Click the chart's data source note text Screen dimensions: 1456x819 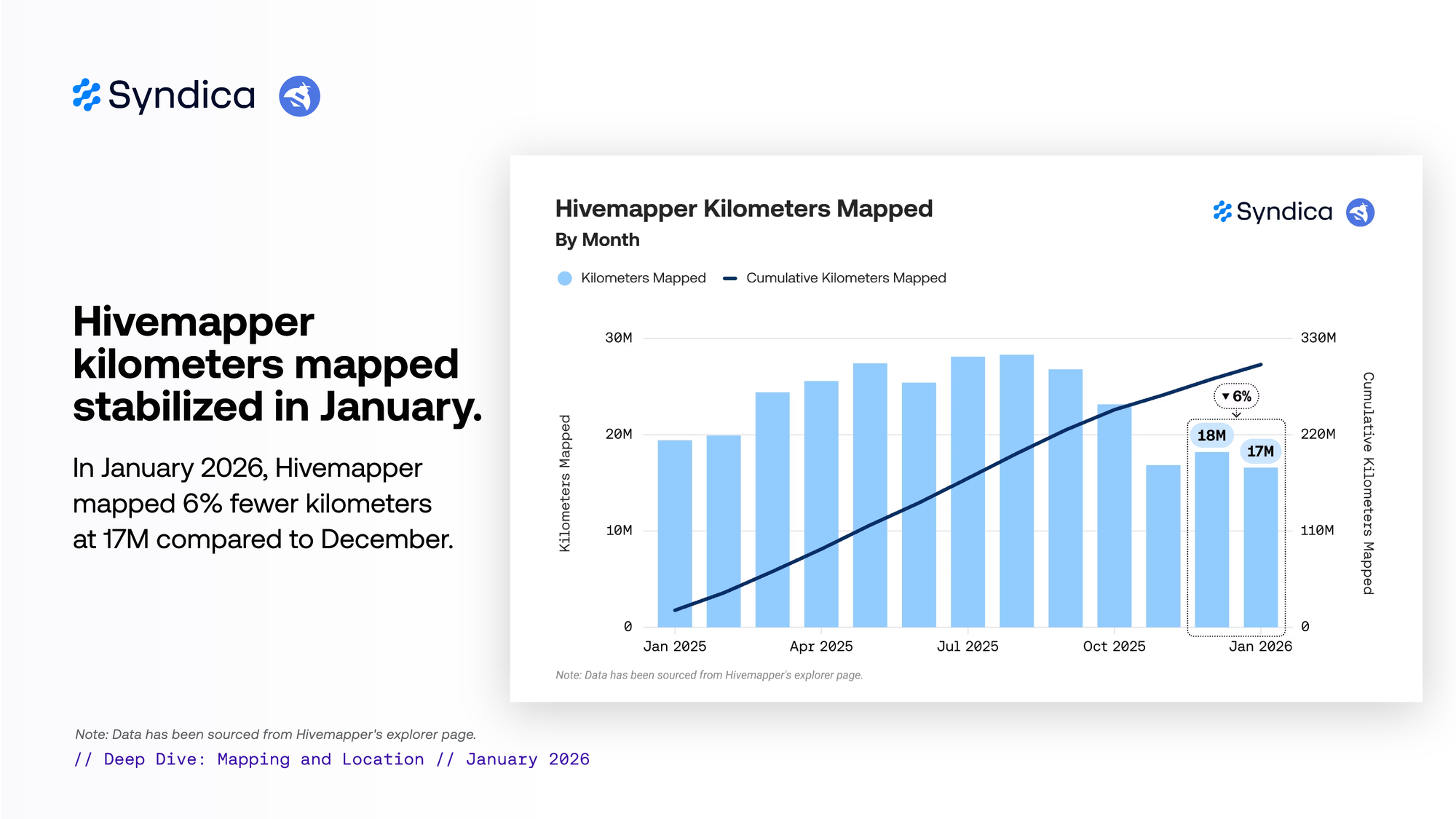point(708,675)
